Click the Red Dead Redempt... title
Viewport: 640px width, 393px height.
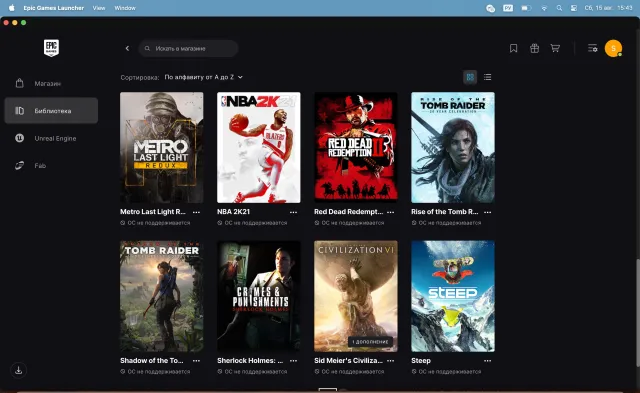(349, 212)
